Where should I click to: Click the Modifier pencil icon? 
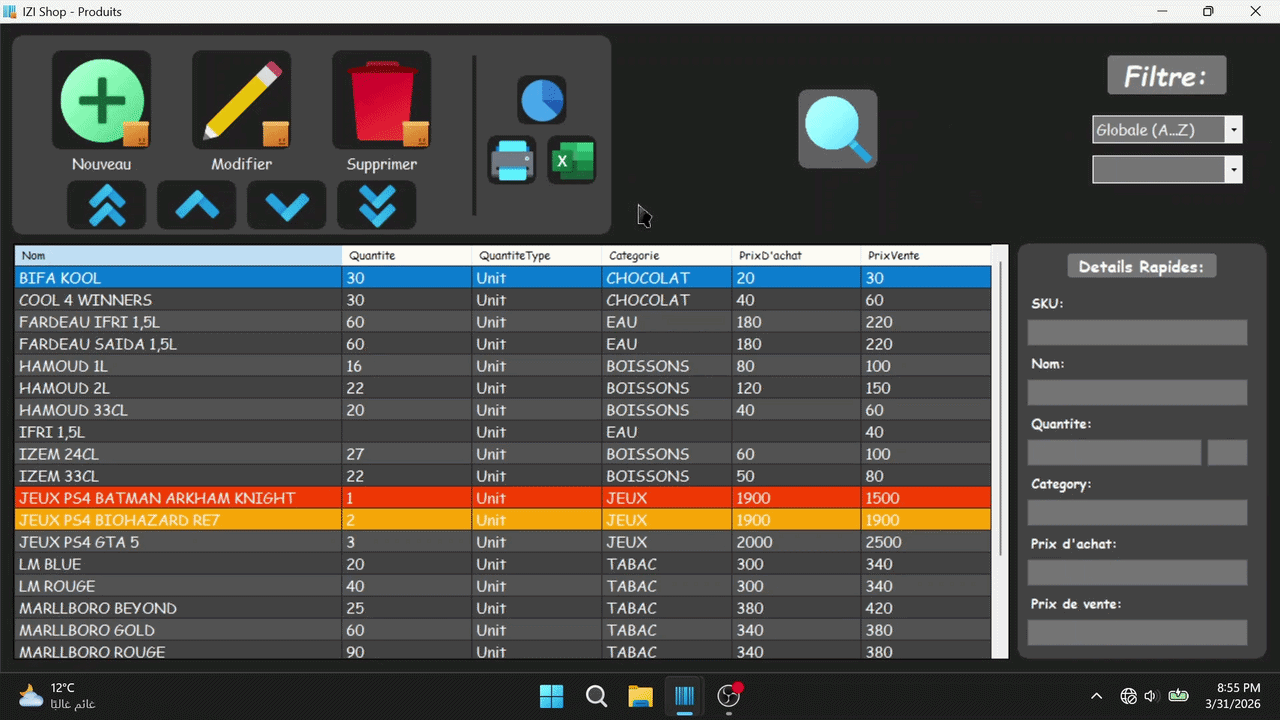(x=241, y=101)
